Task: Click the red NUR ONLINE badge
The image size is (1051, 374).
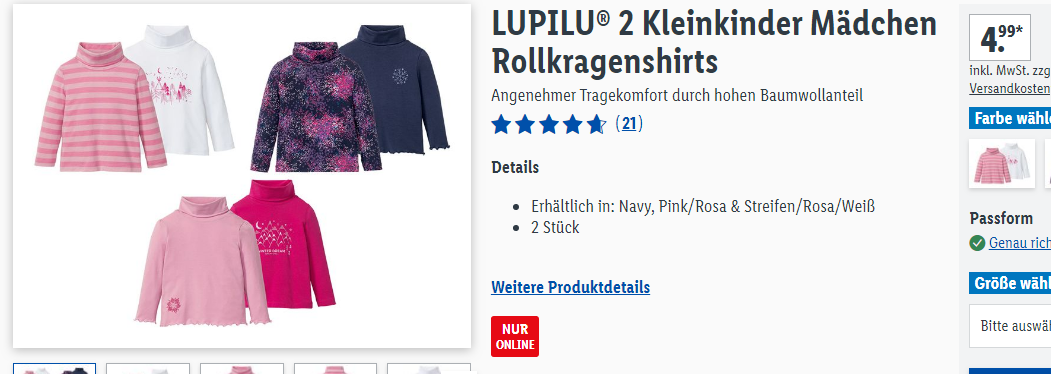Action: (x=515, y=336)
